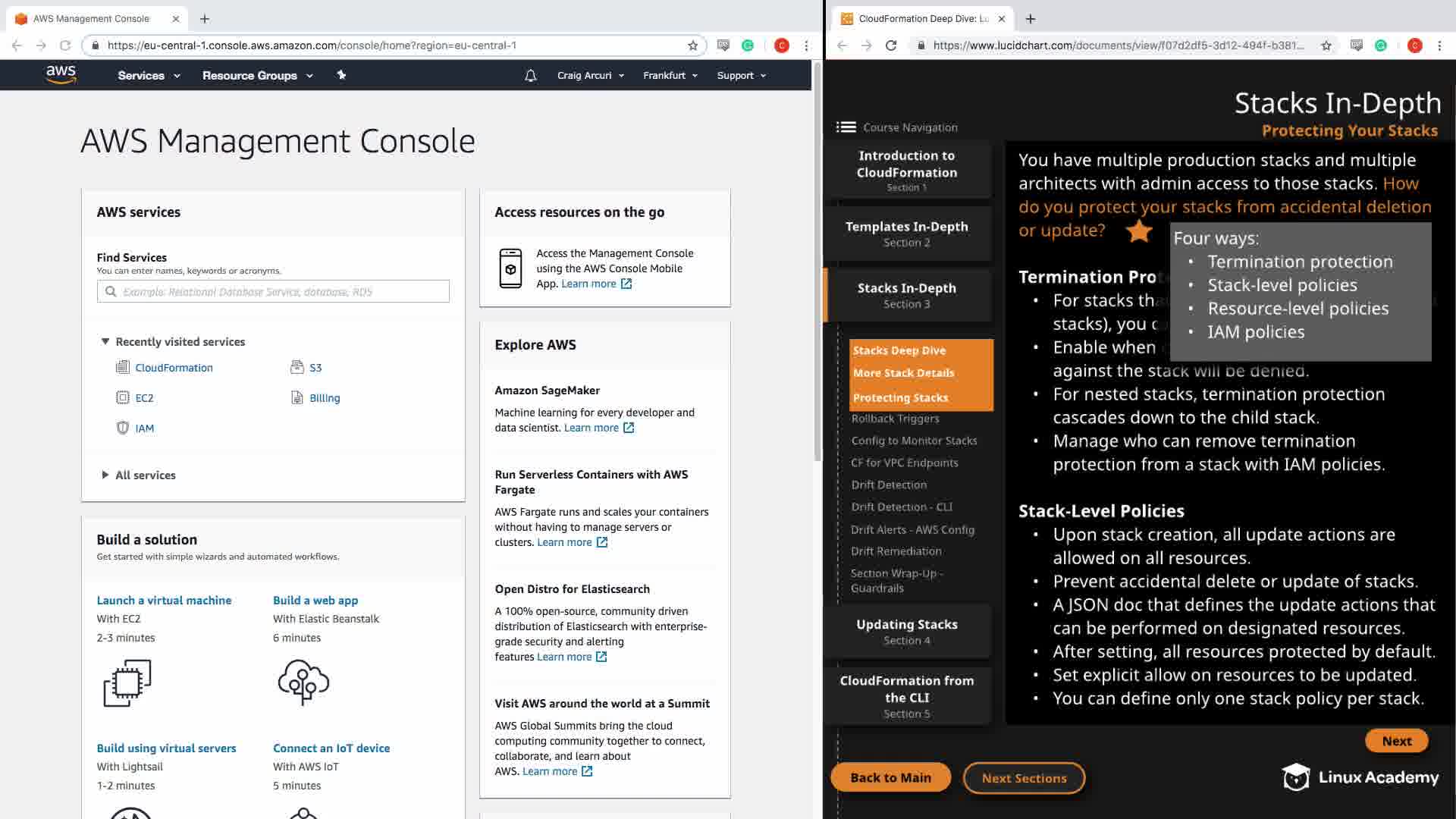
Task: Click the pin shortcut icon in AWS navbar
Action: (x=341, y=75)
